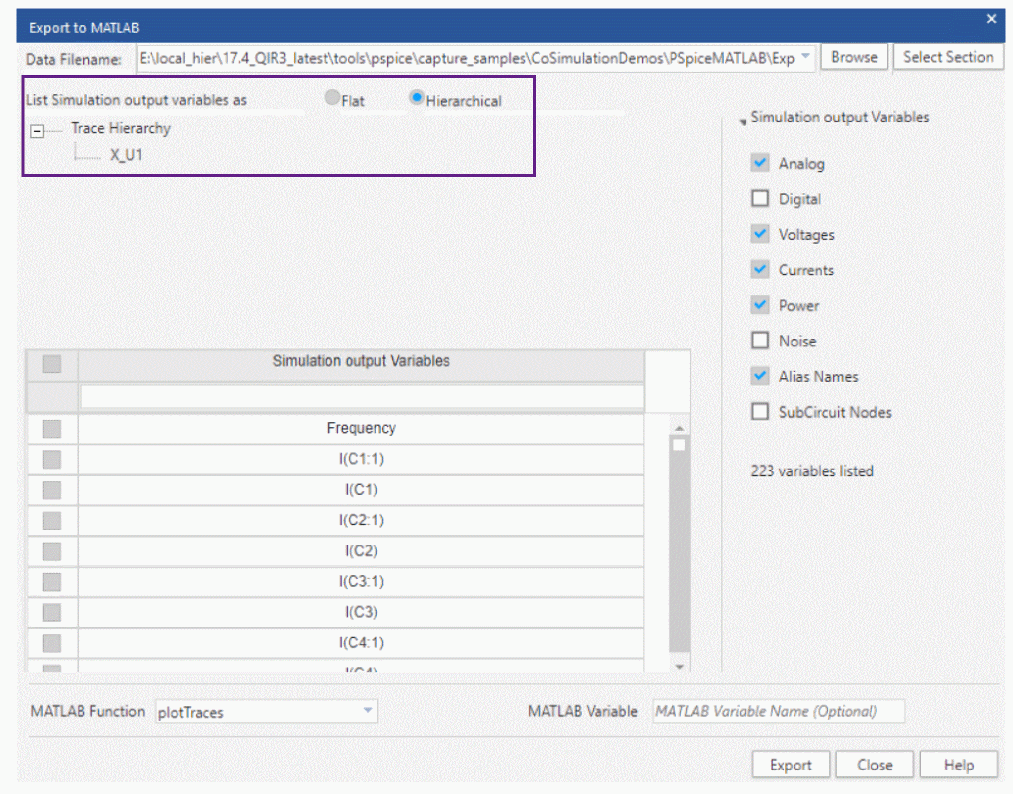
Task: Click the Simulation output Variables column header
Action: pos(361,364)
